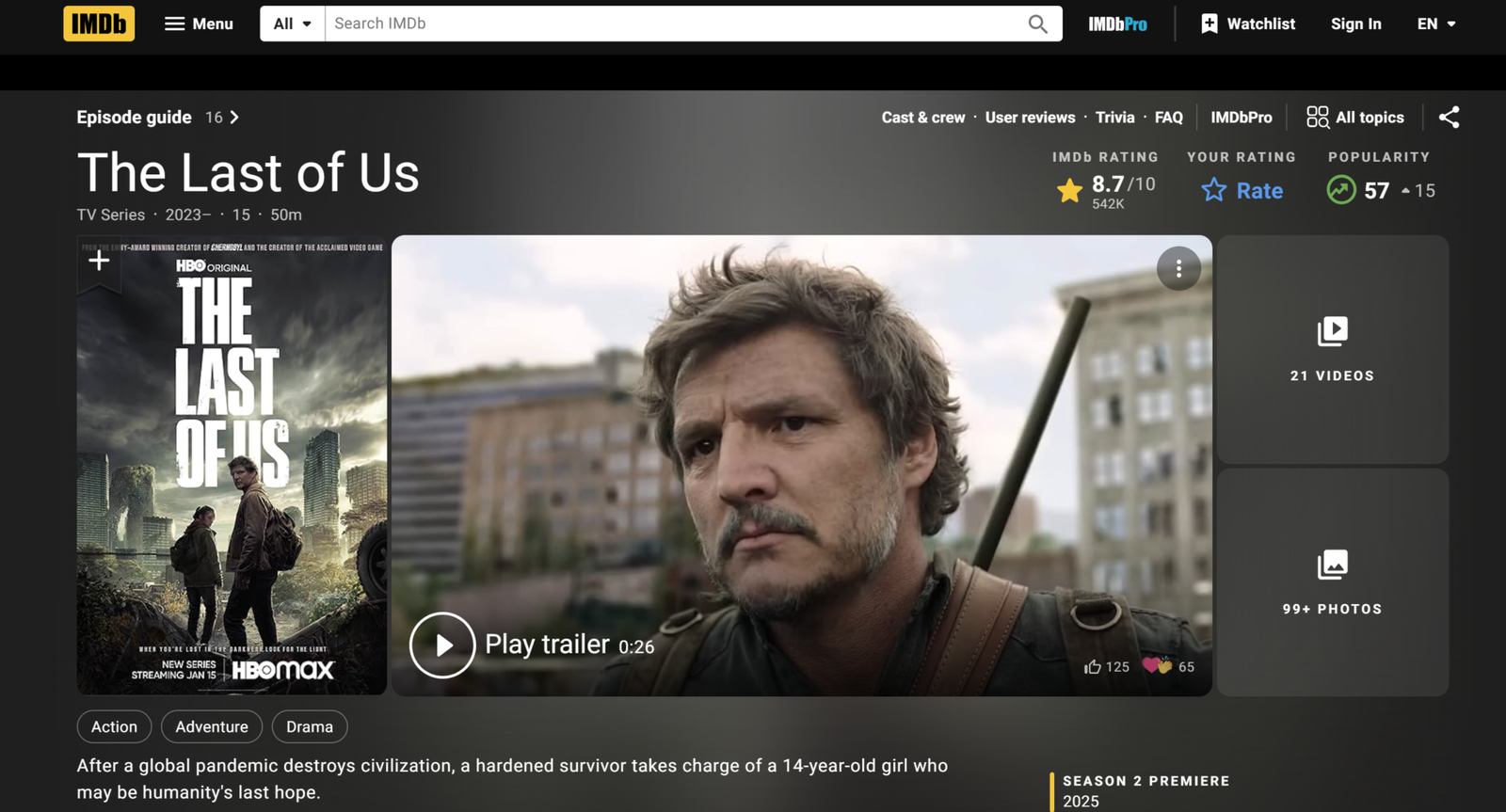Play the trailer with play button

click(442, 645)
